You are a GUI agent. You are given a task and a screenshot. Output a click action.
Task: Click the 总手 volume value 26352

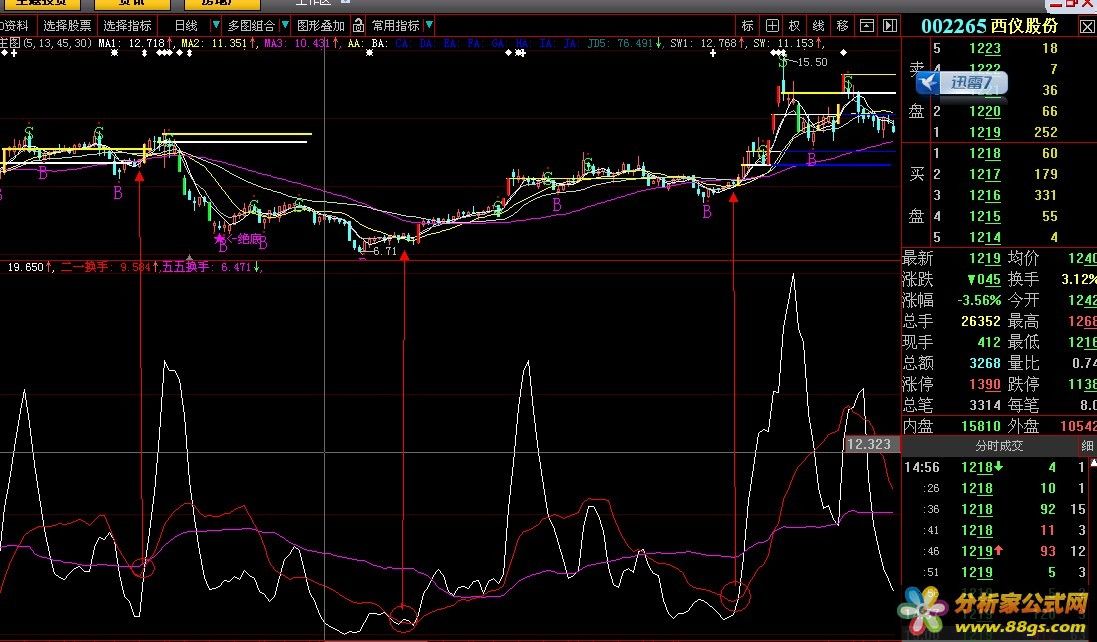click(981, 321)
